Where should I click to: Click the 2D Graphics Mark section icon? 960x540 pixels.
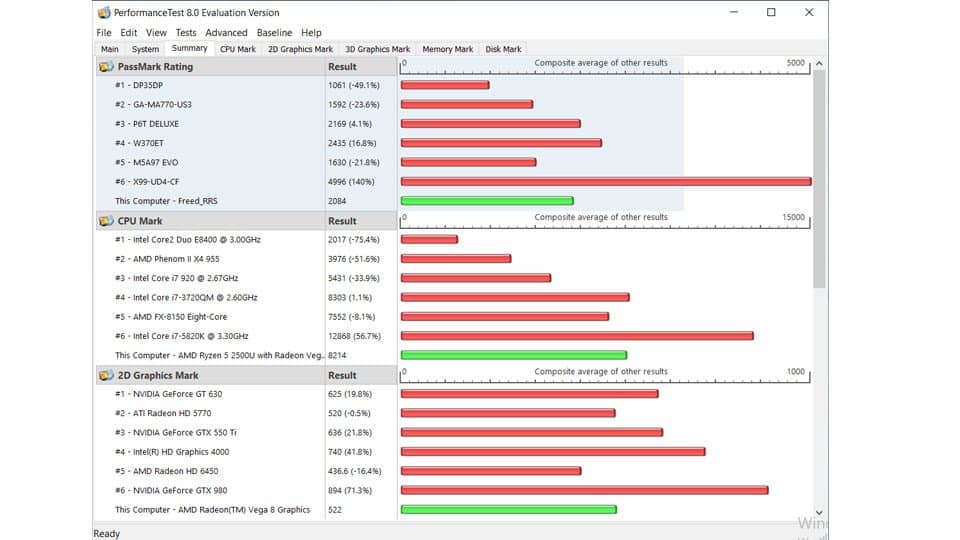coord(106,376)
